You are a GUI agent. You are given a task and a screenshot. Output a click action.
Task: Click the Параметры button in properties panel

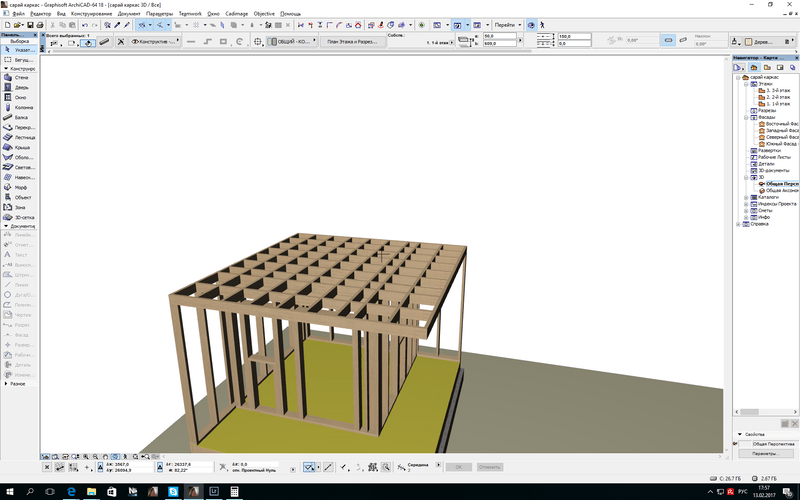(x=764, y=453)
